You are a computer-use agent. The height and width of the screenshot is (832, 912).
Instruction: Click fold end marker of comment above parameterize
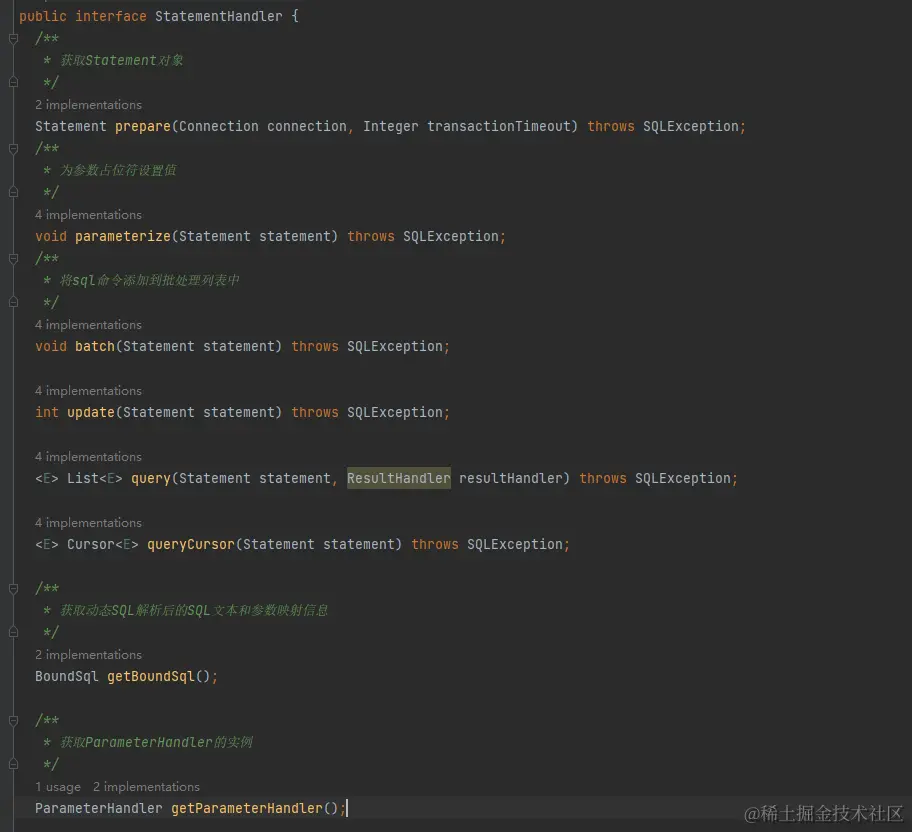click(x=13, y=192)
